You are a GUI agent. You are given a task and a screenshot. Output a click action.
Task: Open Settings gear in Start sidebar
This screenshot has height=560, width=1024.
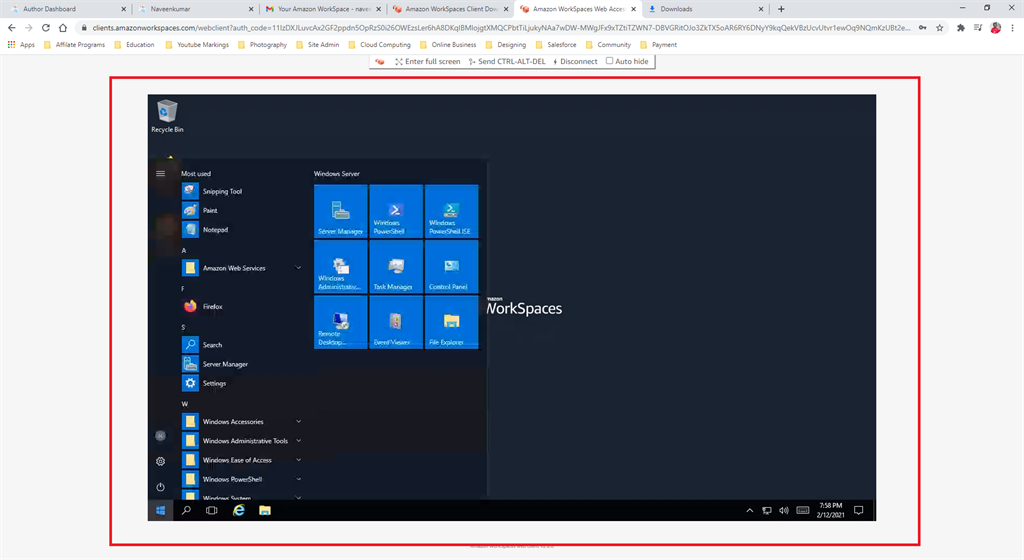pyautogui.click(x=161, y=461)
